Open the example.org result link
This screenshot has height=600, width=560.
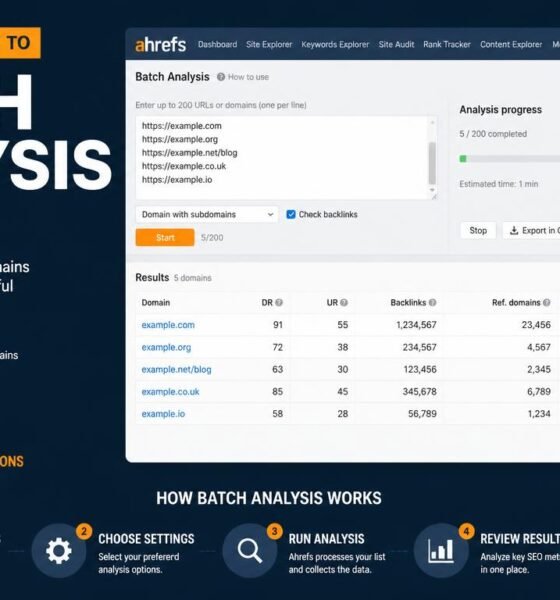[x=166, y=347]
